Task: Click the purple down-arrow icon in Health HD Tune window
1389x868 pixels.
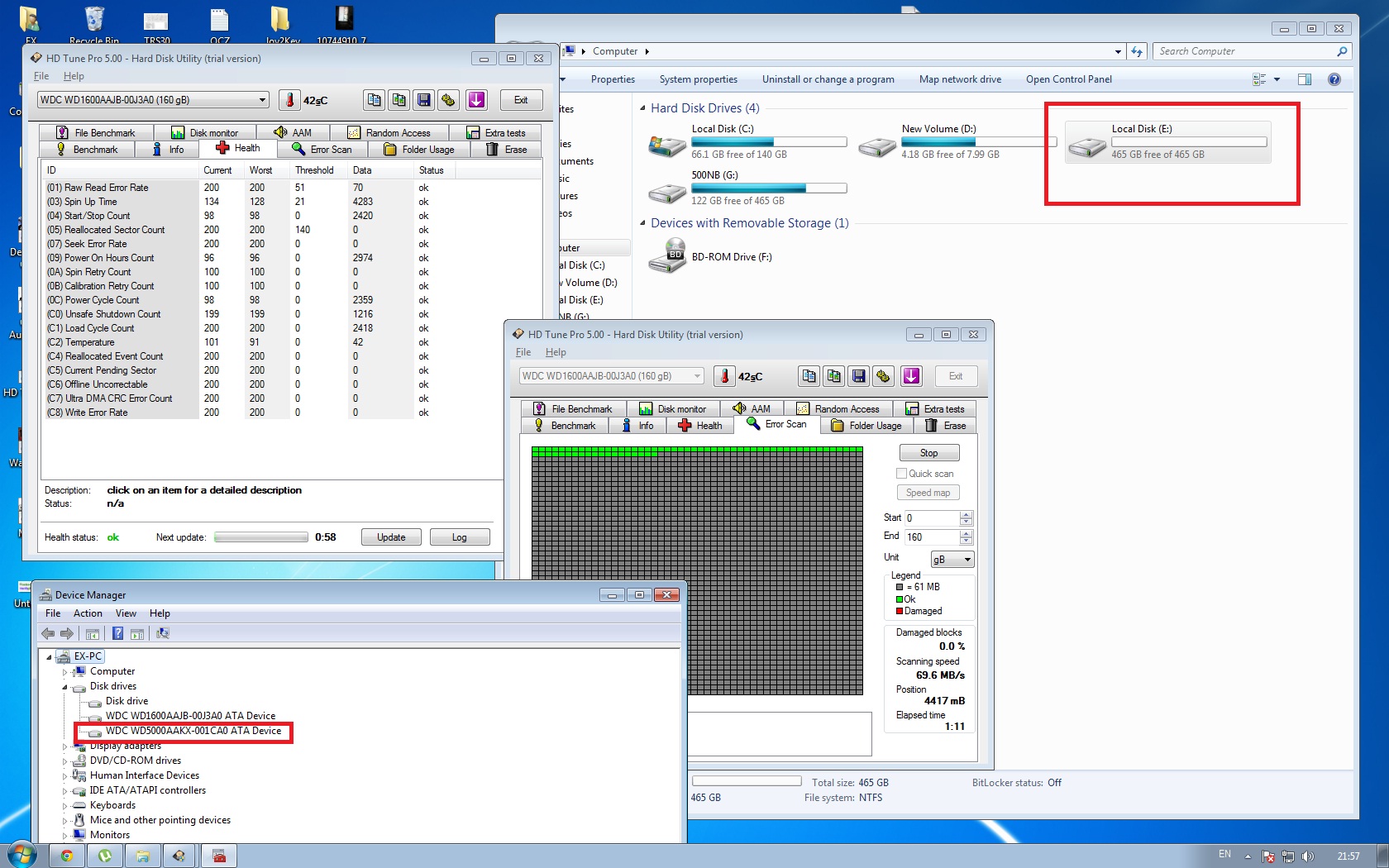Action: (x=477, y=100)
